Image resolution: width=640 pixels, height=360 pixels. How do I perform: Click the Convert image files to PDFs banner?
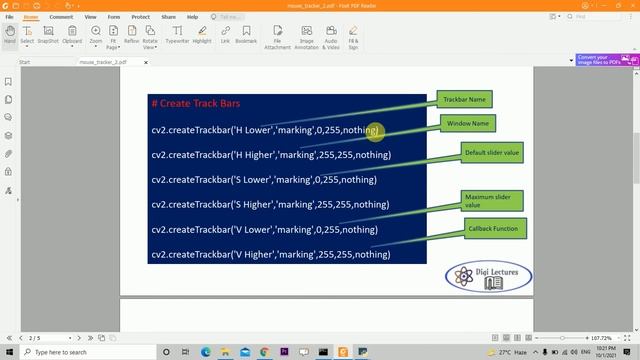click(607, 60)
